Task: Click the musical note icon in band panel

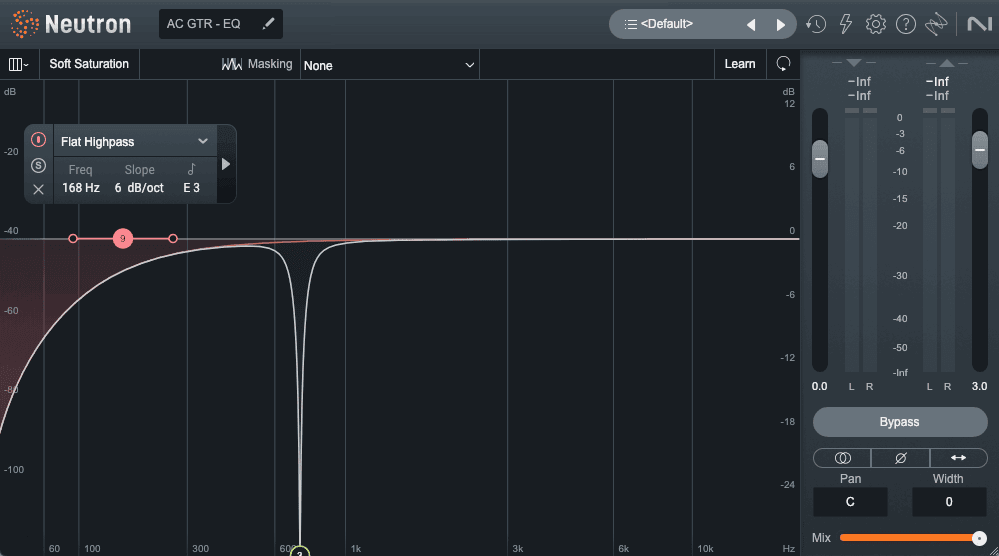Action: (x=192, y=169)
